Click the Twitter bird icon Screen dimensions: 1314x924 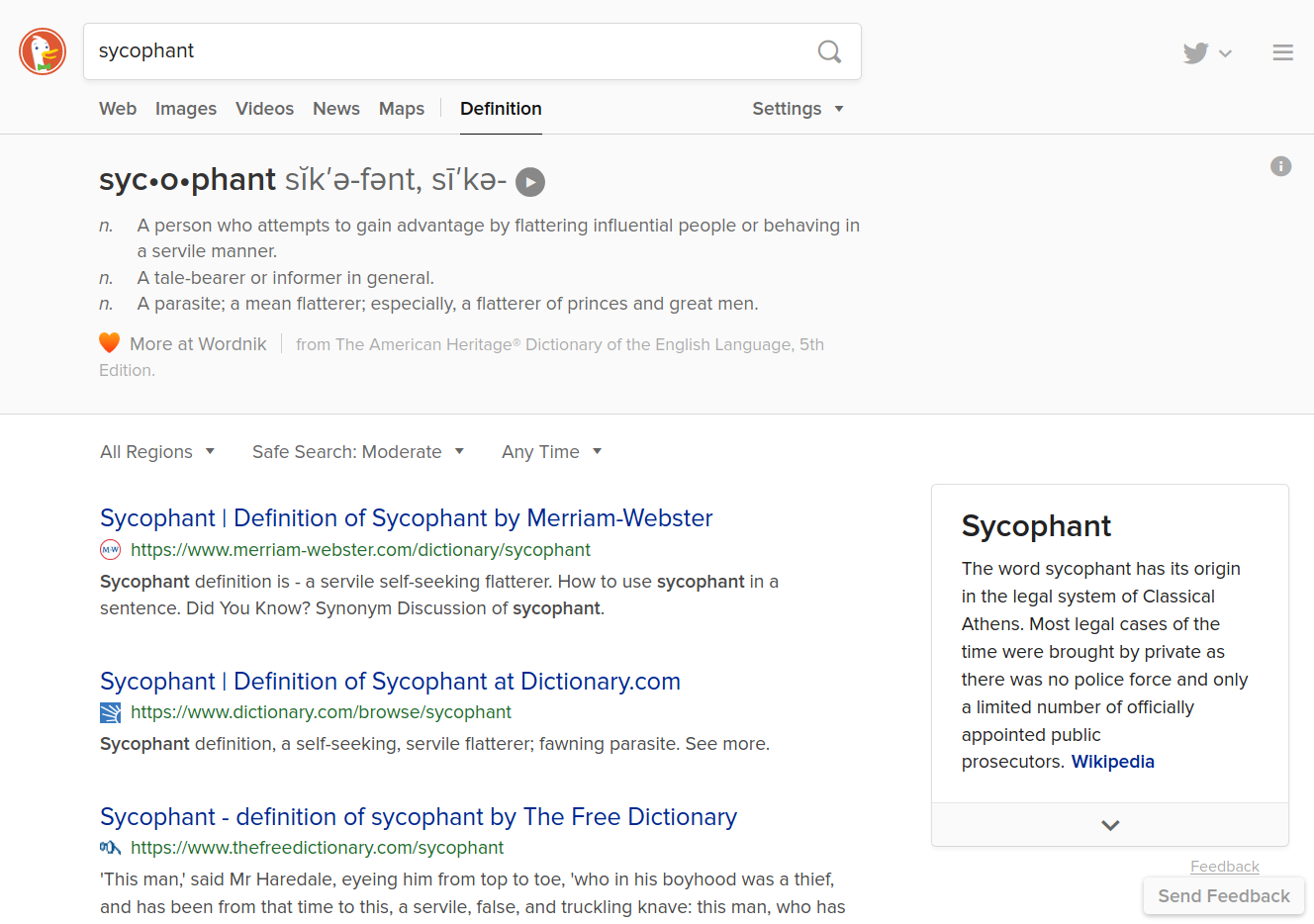(x=1195, y=52)
